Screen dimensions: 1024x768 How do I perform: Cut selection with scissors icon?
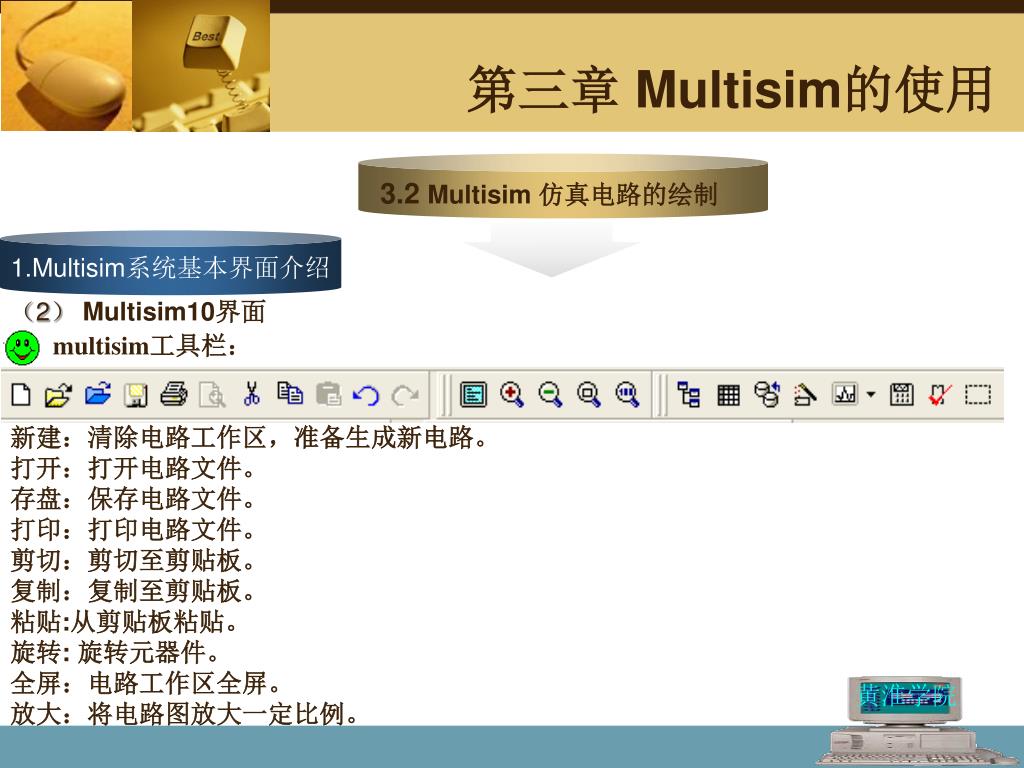tap(251, 394)
